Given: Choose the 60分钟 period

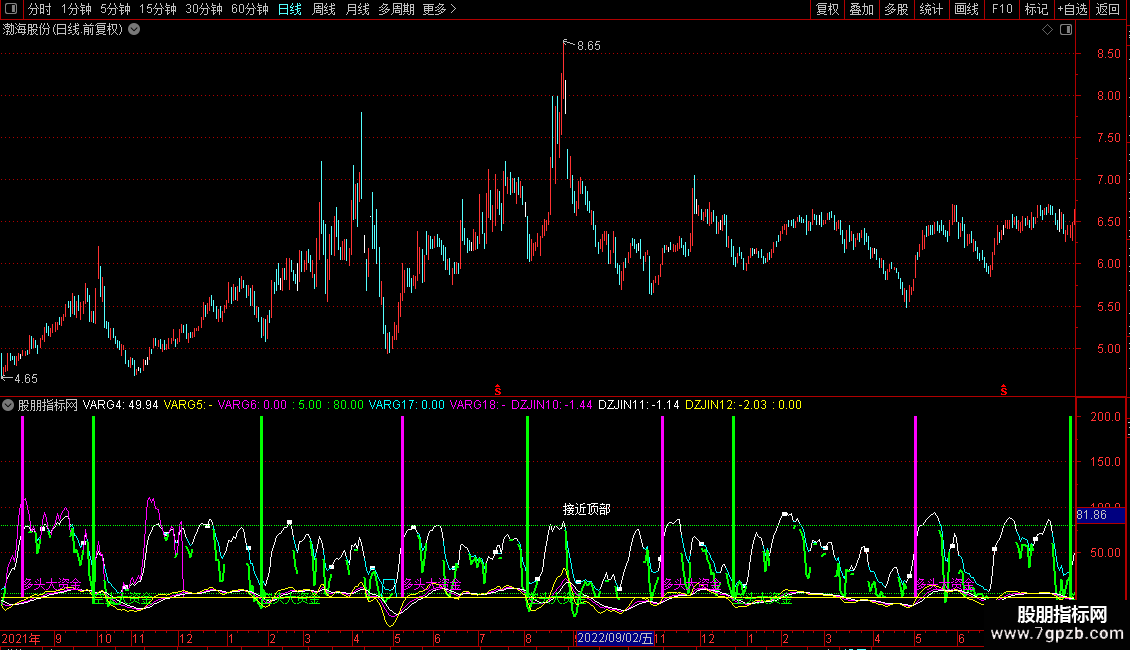Looking at the screenshot, I should [250, 10].
